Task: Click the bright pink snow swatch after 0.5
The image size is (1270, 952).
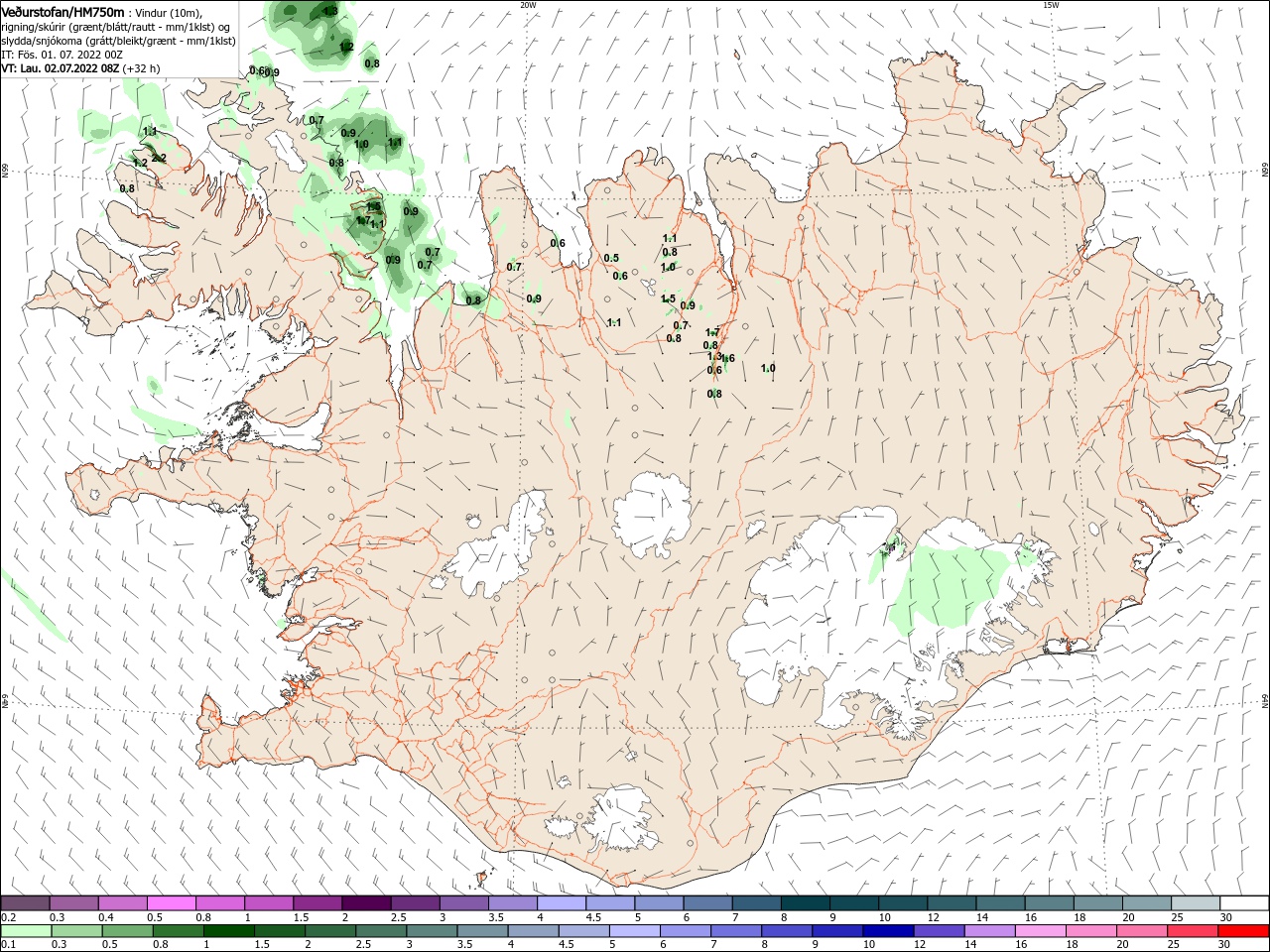Action: point(171,903)
